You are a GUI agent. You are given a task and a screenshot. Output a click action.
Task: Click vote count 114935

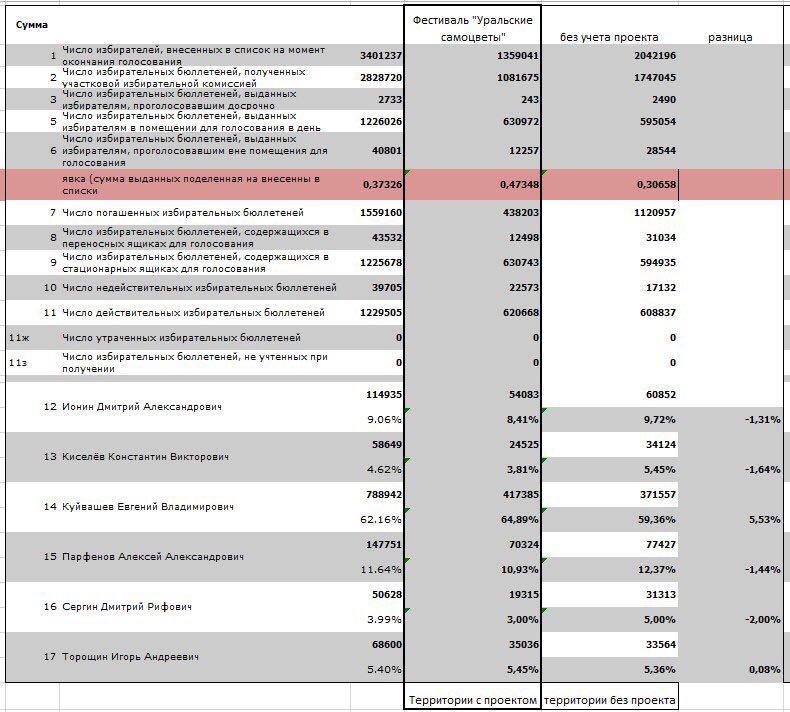(384, 395)
